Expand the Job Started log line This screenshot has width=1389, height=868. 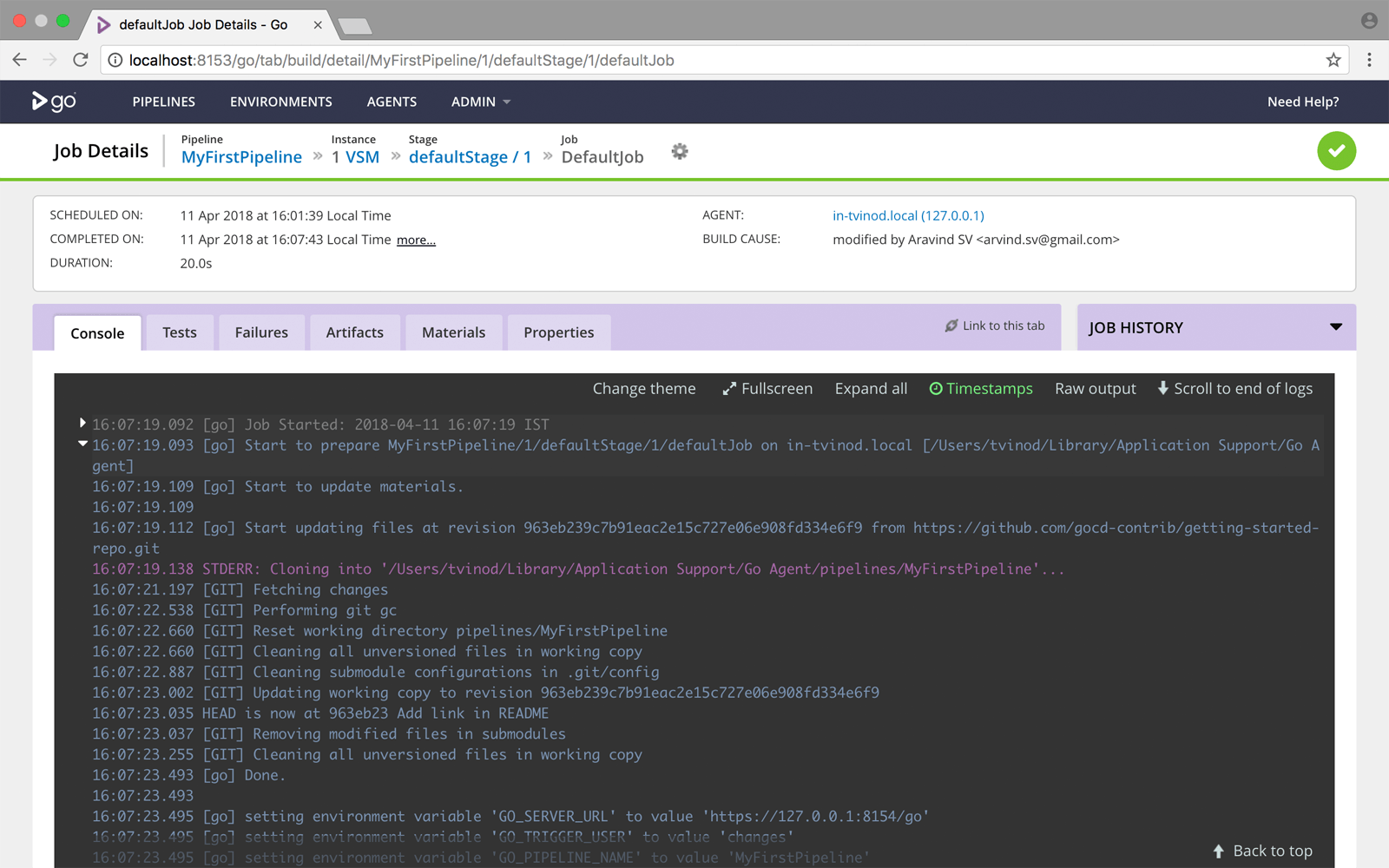(x=82, y=423)
